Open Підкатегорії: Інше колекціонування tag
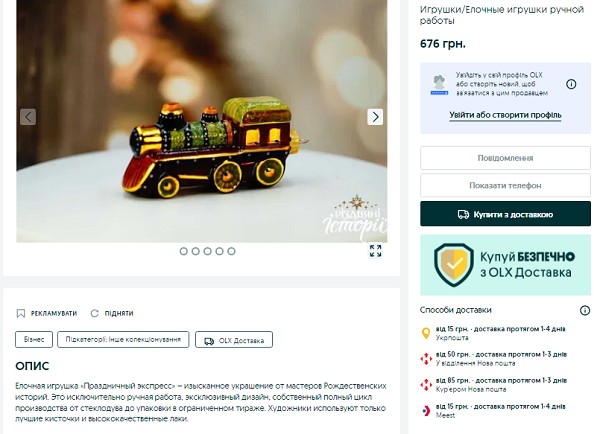The width and height of the screenshot is (600, 434). [x=123, y=339]
